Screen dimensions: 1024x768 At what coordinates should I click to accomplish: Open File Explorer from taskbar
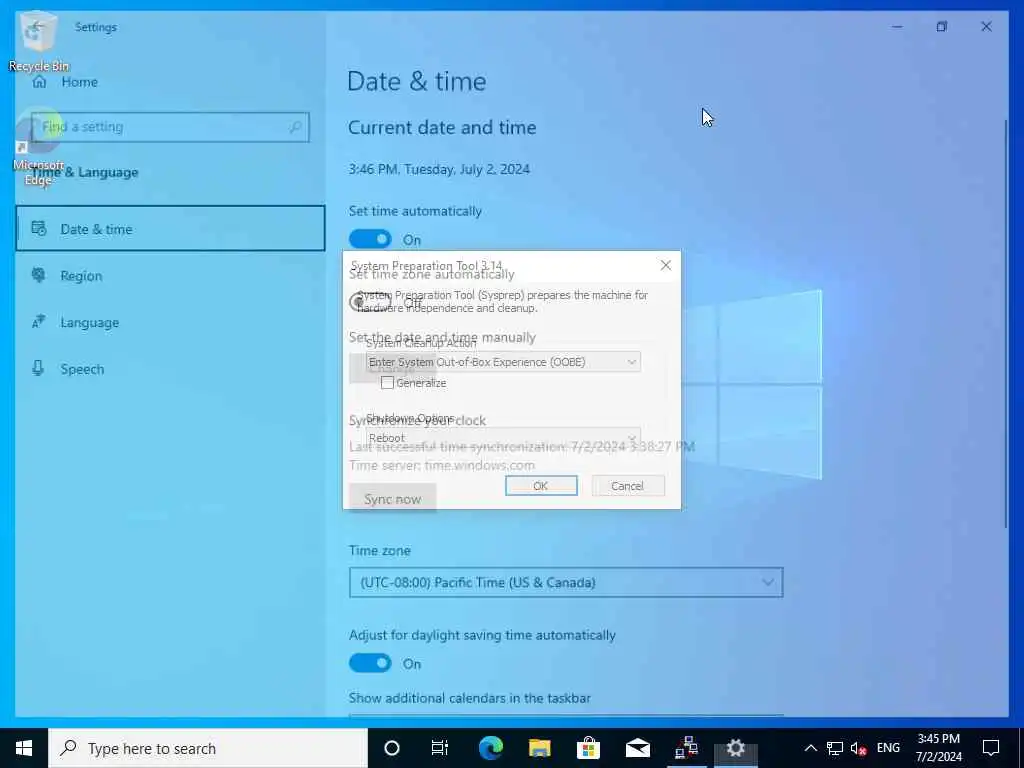pos(539,748)
